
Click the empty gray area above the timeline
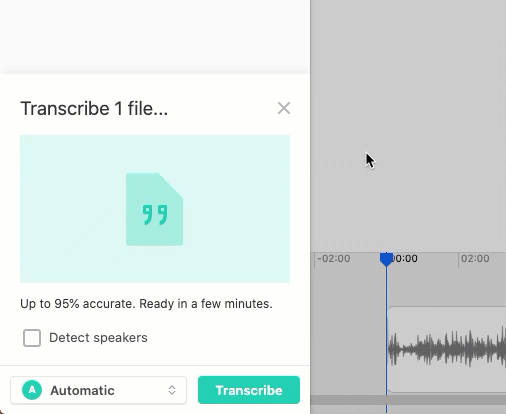tap(408, 126)
